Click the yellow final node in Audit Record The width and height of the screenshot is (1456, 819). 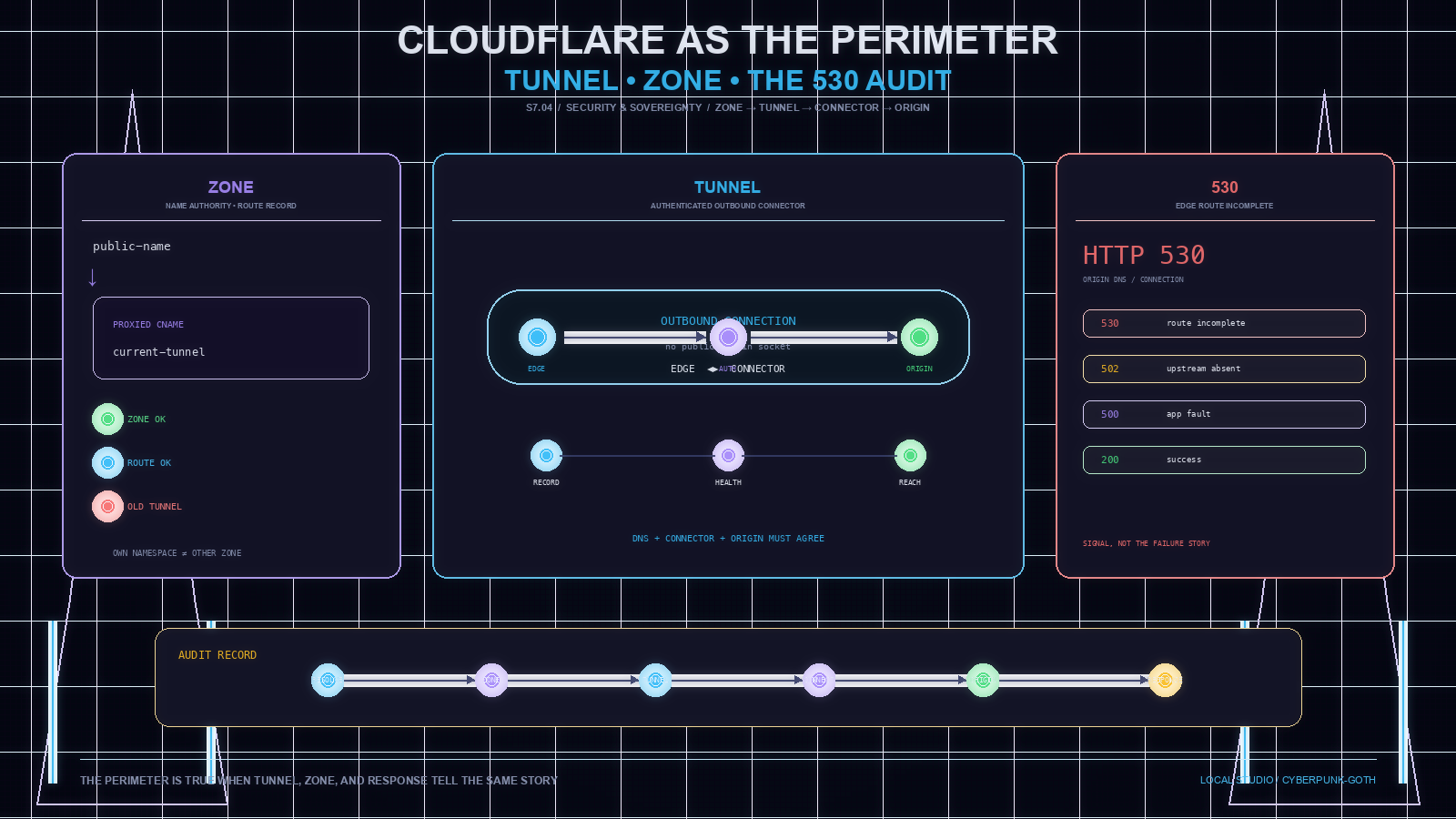point(1165,680)
